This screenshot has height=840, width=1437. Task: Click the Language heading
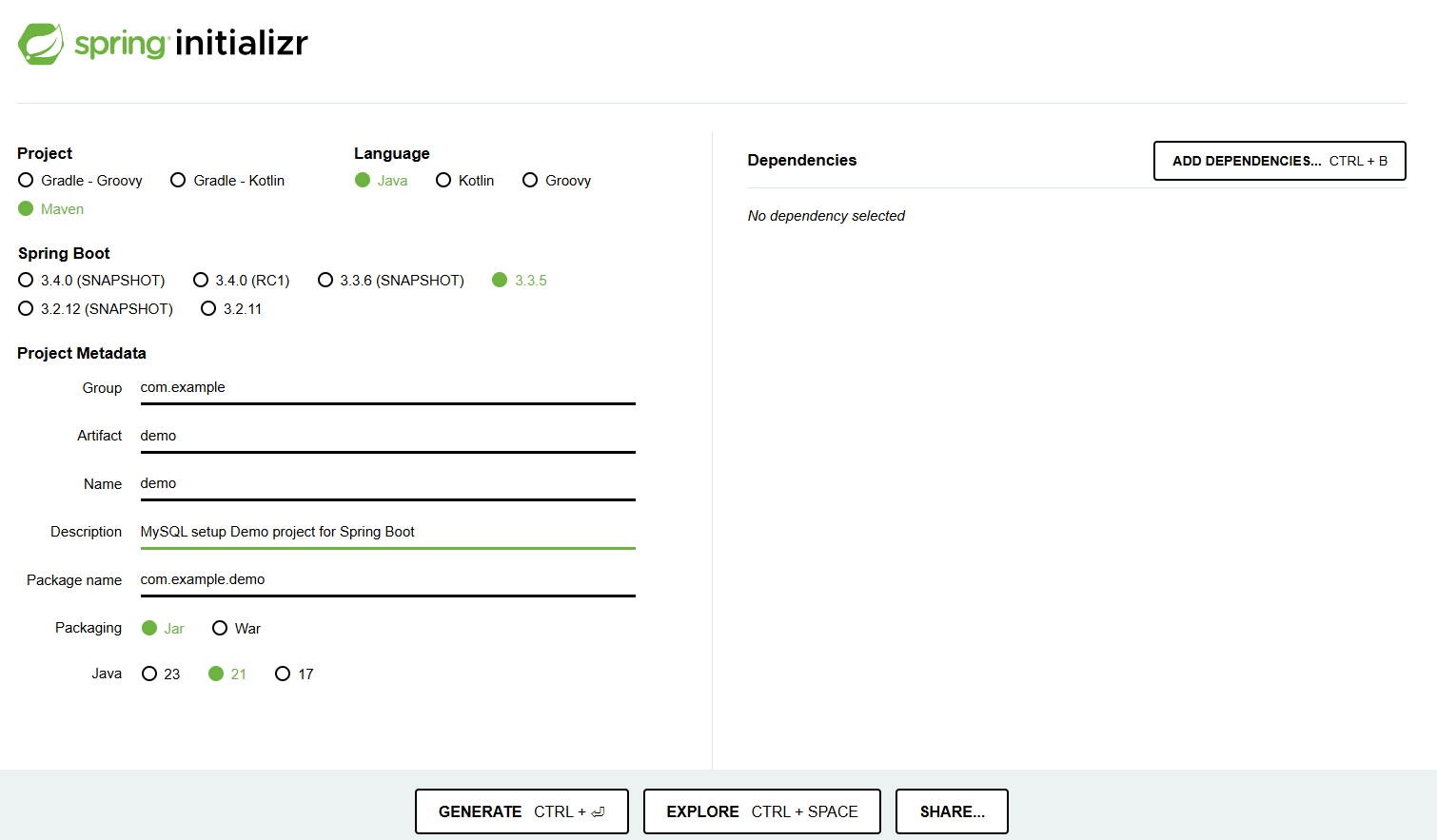click(392, 153)
